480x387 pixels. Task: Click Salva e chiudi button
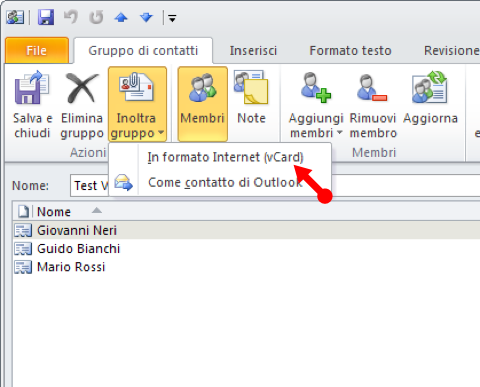[x=32, y=105]
